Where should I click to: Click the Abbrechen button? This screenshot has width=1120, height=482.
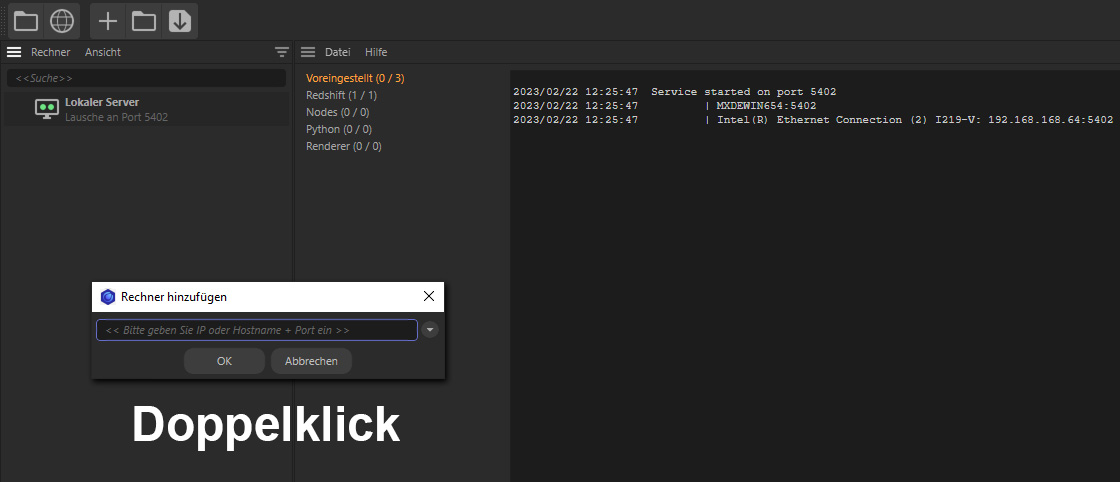[311, 361]
